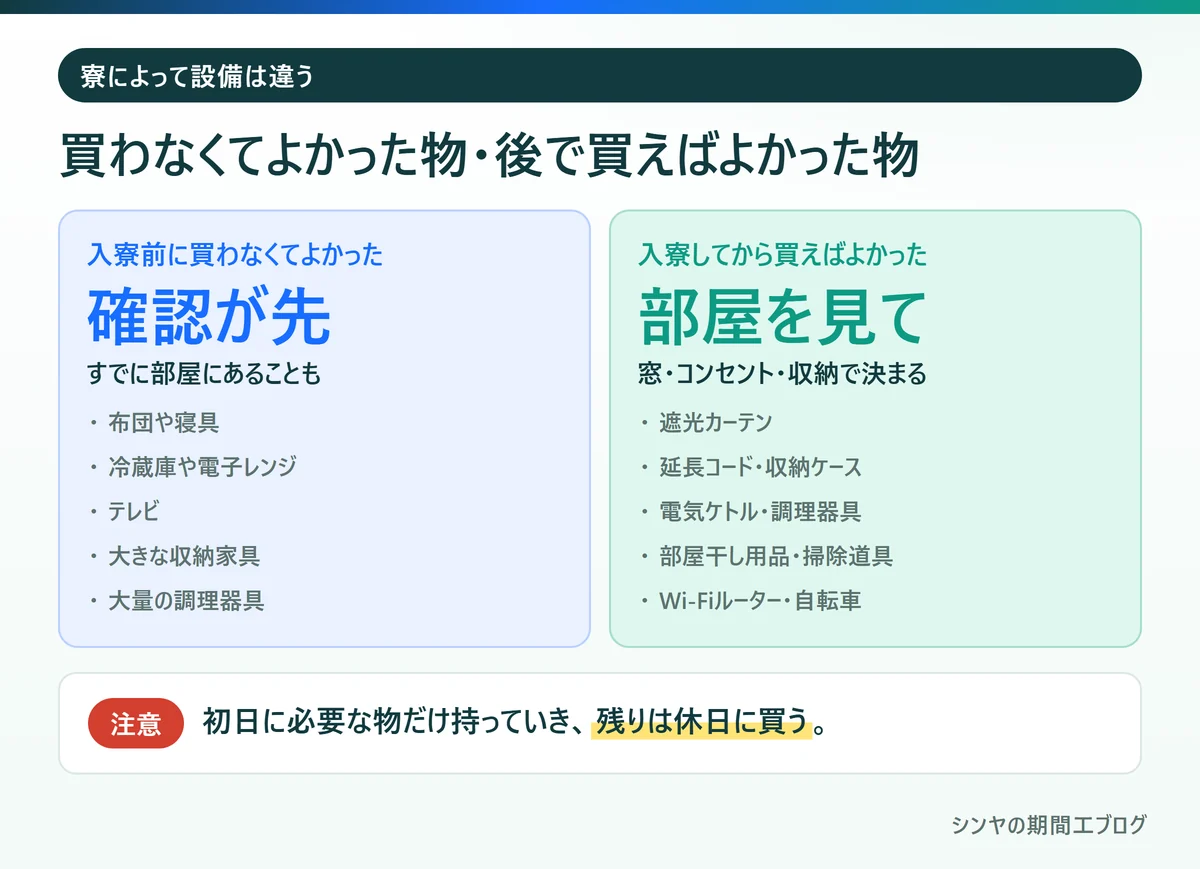Screen dimensions: 1200x869
Task: Click the green label 入寮してから買えばよかった
Action: pyautogui.click(x=783, y=255)
